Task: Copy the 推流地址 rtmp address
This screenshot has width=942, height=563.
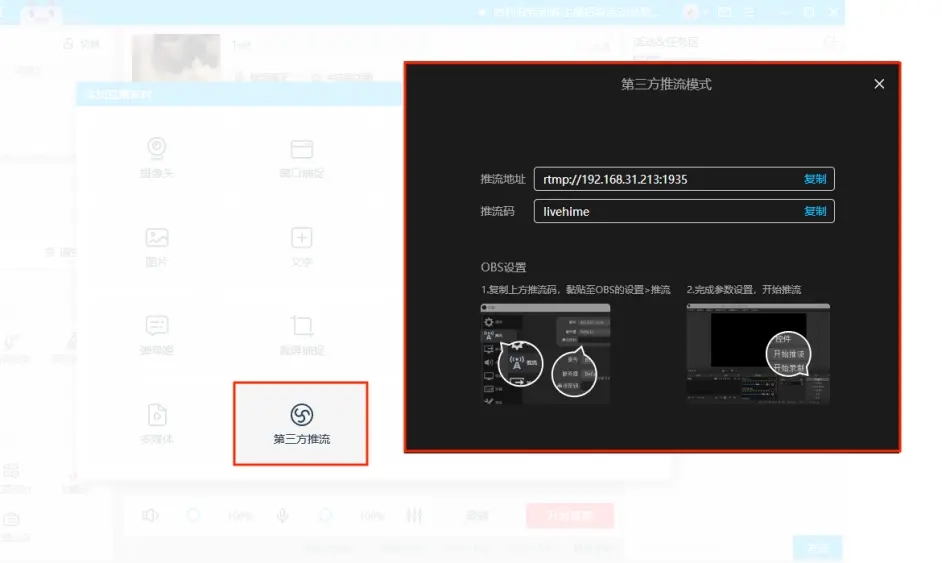Action: click(815, 179)
